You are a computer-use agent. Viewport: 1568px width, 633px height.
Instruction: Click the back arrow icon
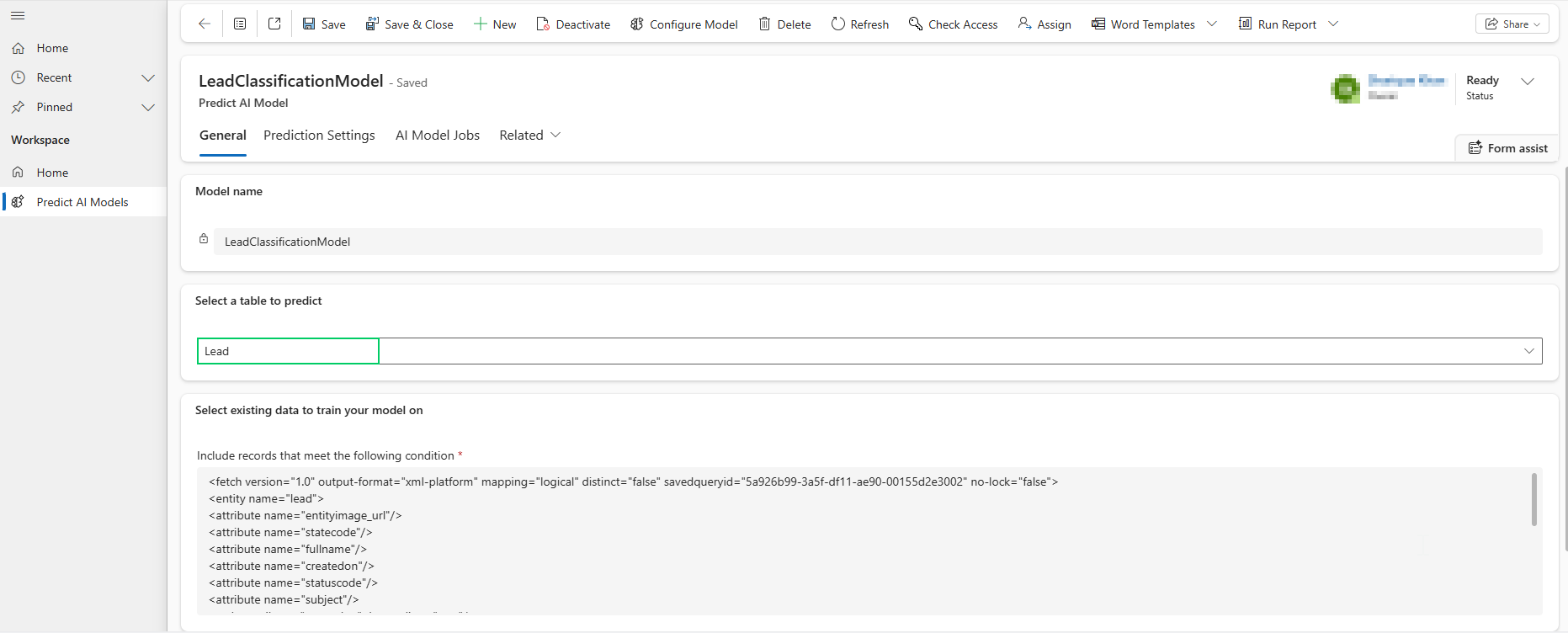click(x=204, y=24)
